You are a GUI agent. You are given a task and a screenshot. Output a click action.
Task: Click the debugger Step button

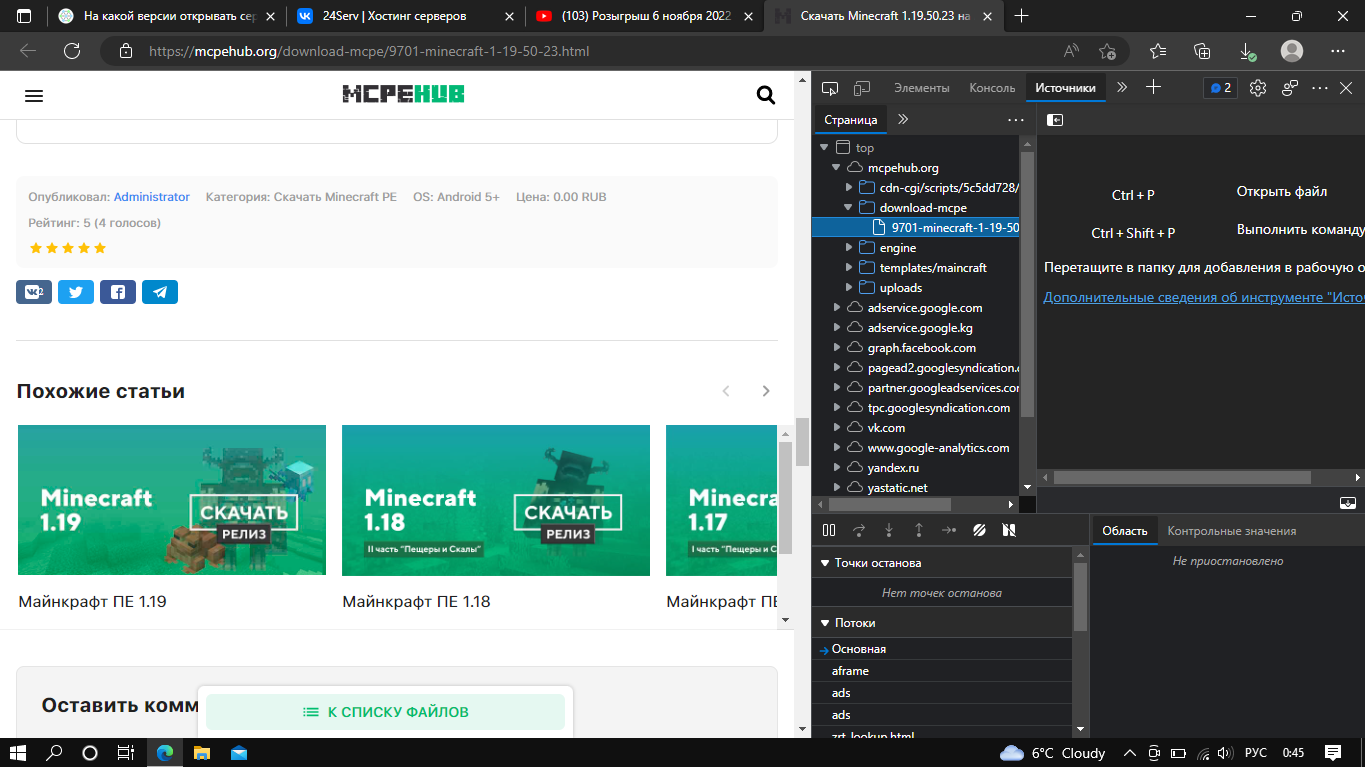[x=949, y=530]
